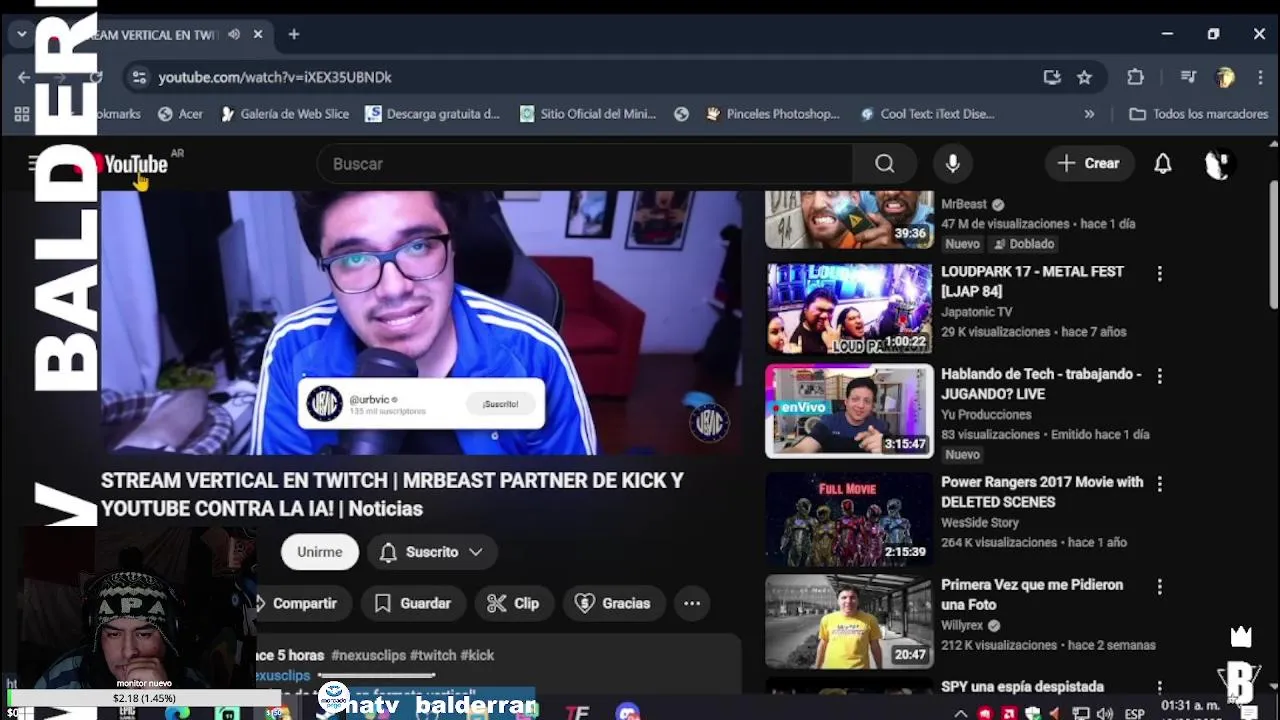Open MrBeast channel name link
Image resolution: width=1280 pixels, height=720 pixels.
(x=964, y=204)
